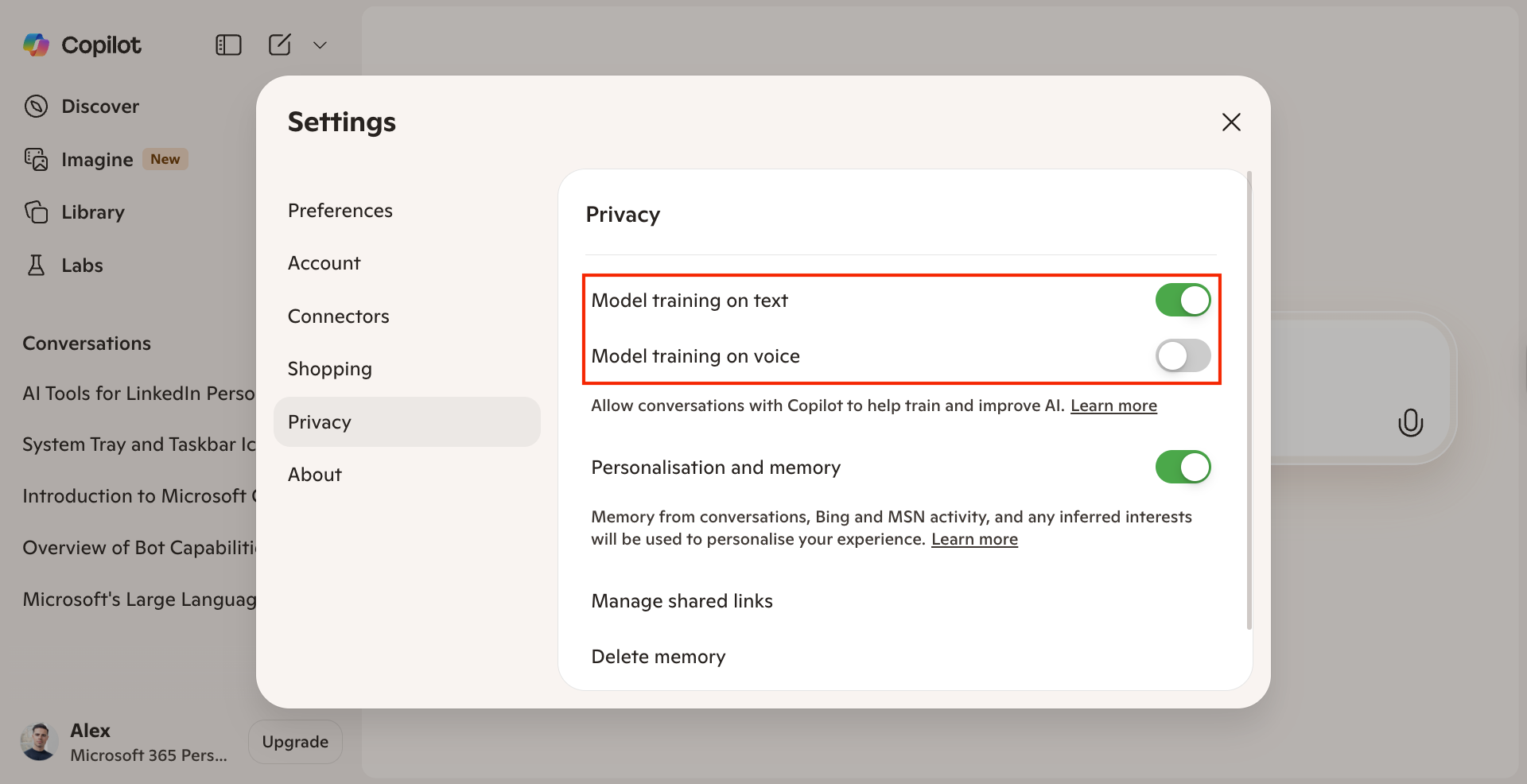Click the New badge beside Imagine

[165, 159]
